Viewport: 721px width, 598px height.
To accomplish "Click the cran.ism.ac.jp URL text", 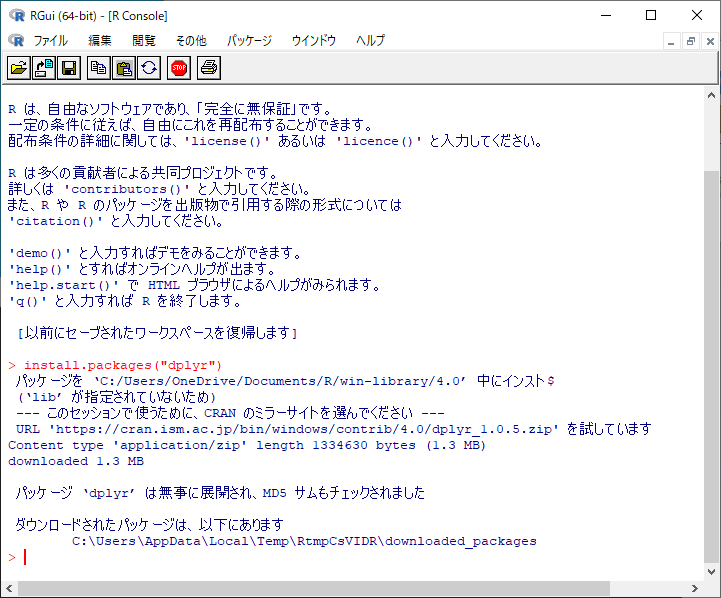I will pyautogui.click(x=303, y=429).
